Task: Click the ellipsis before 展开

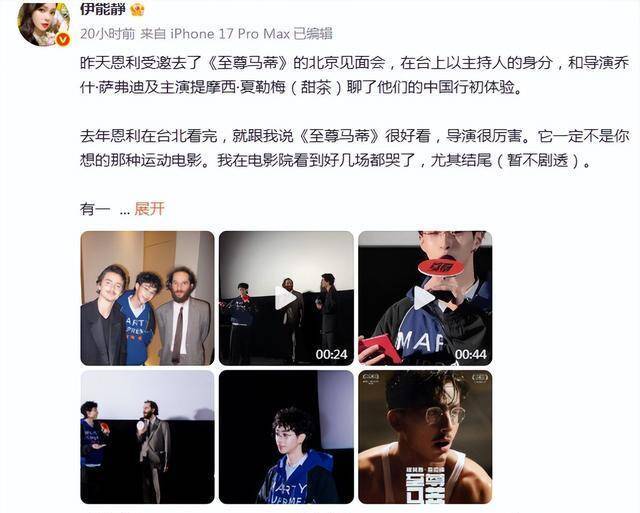Action: 125,210
